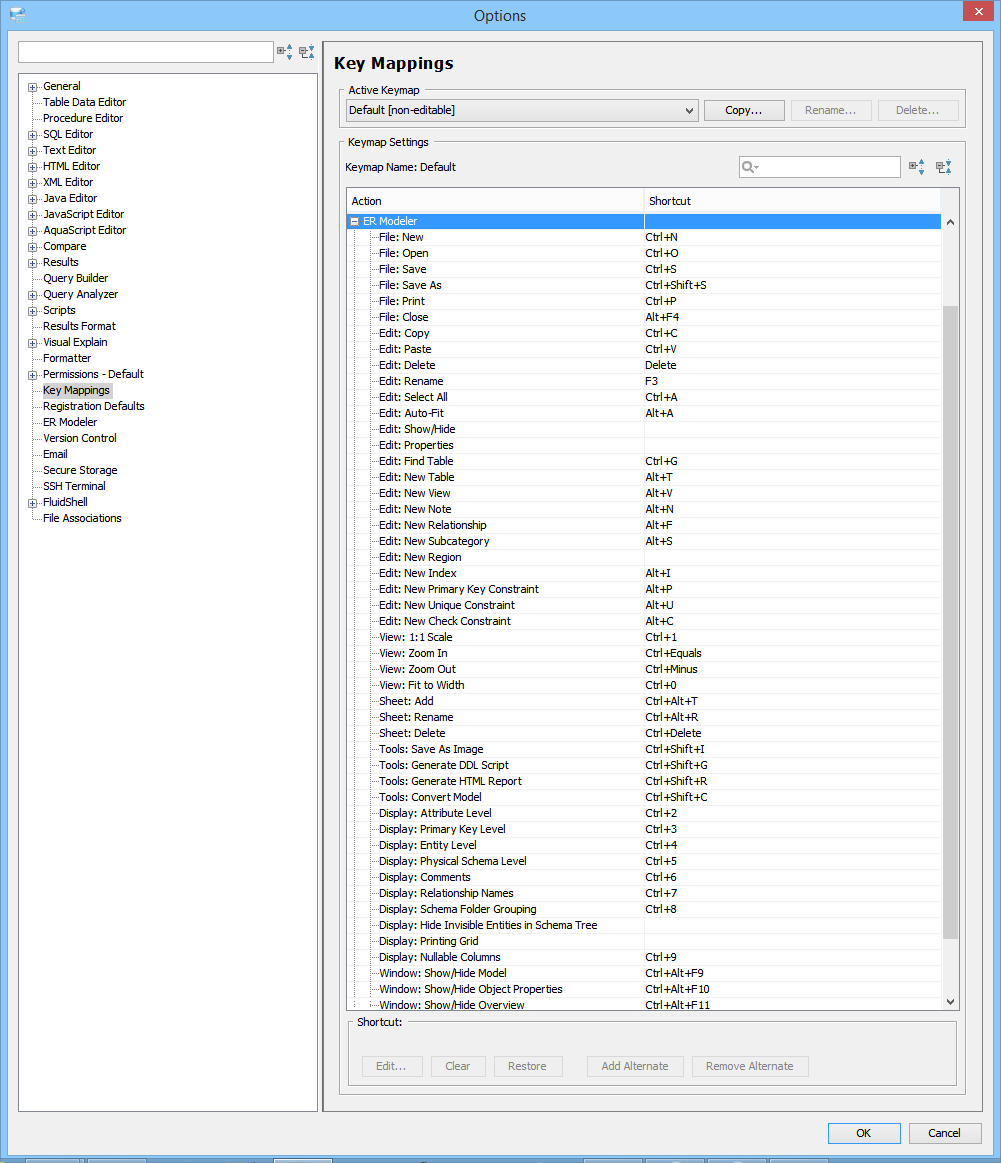
Task: Click the Restore shortcut button
Action: point(527,1067)
